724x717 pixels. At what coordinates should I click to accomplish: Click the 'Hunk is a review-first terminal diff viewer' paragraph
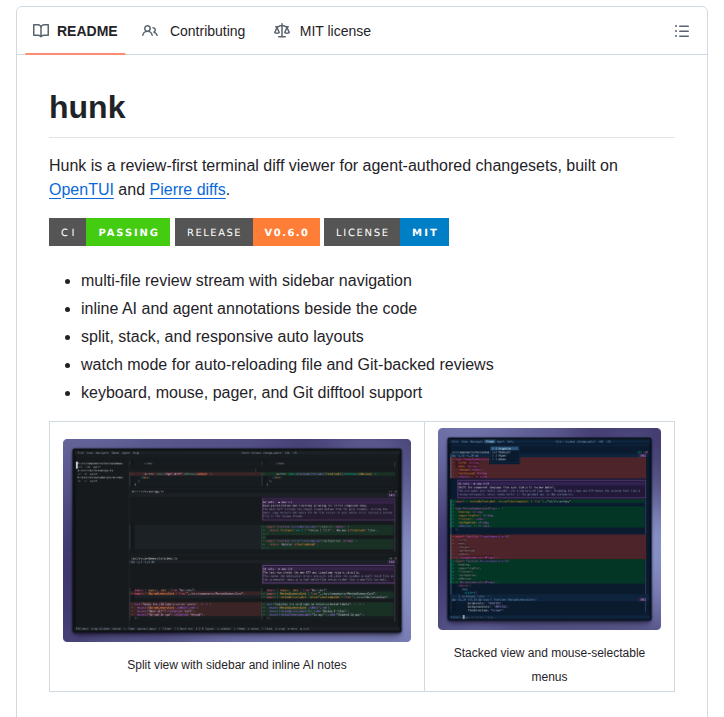(x=333, y=177)
